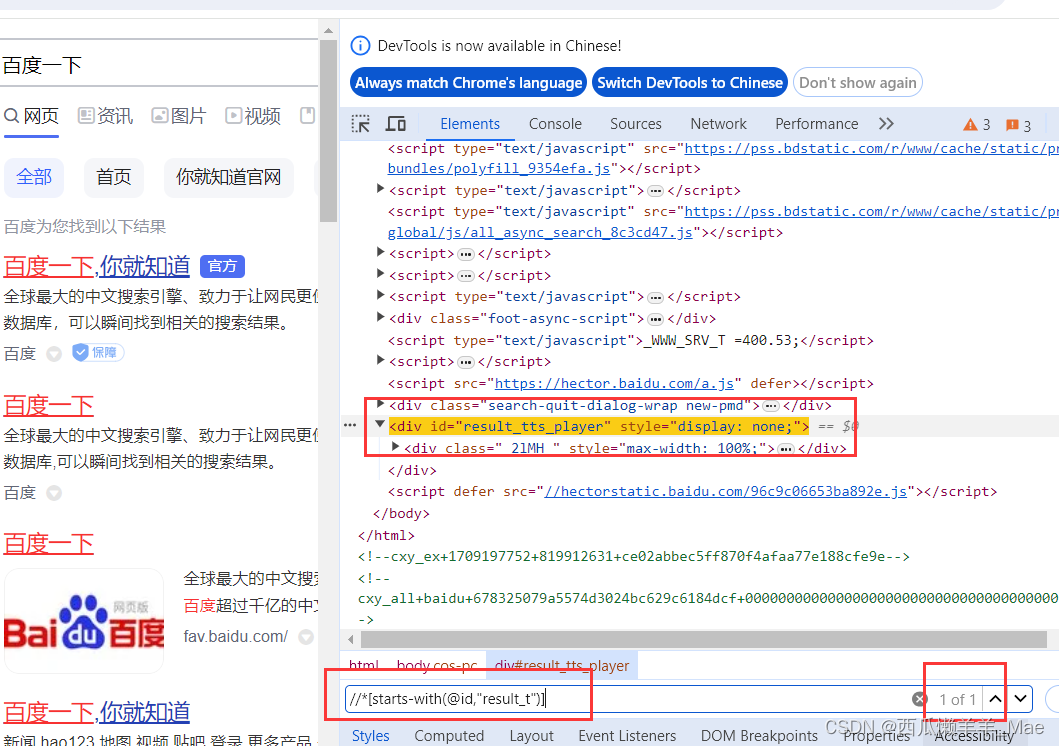
Task: Click the 官方 badge next to first result
Action: pyautogui.click(x=222, y=266)
